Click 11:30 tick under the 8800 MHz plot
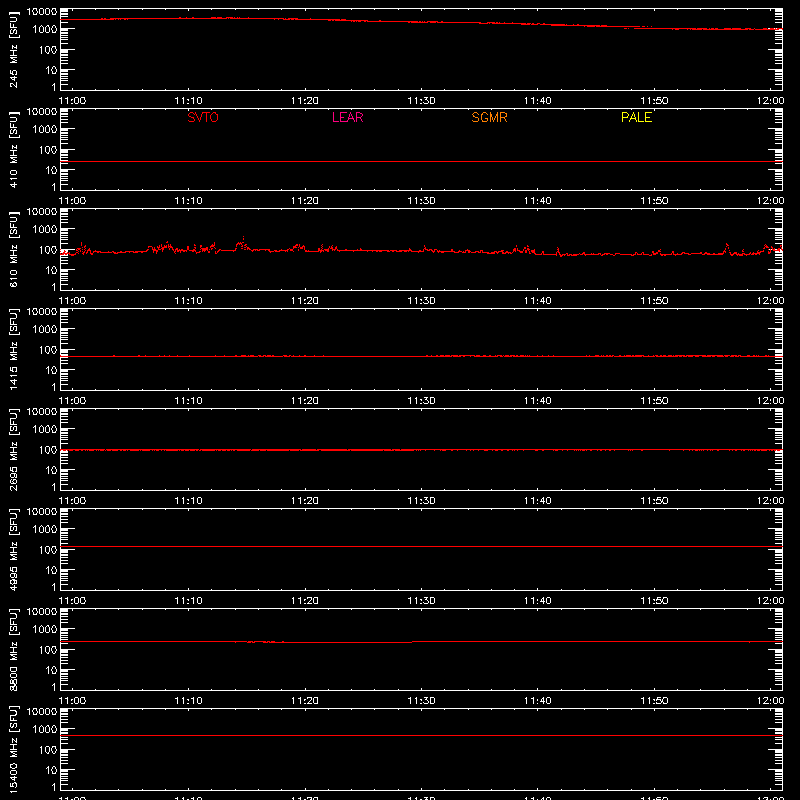Screen dimensions: 800x800 [x=421, y=701]
